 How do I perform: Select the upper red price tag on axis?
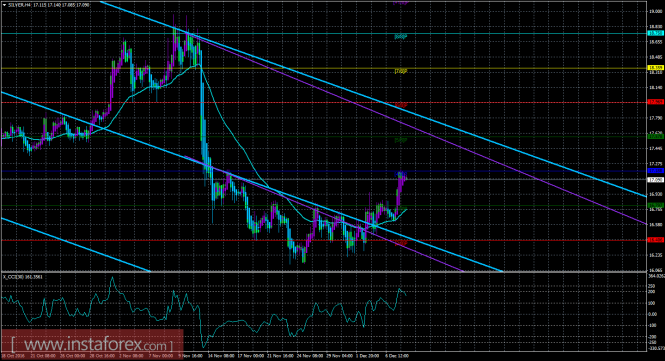tap(655, 102)
